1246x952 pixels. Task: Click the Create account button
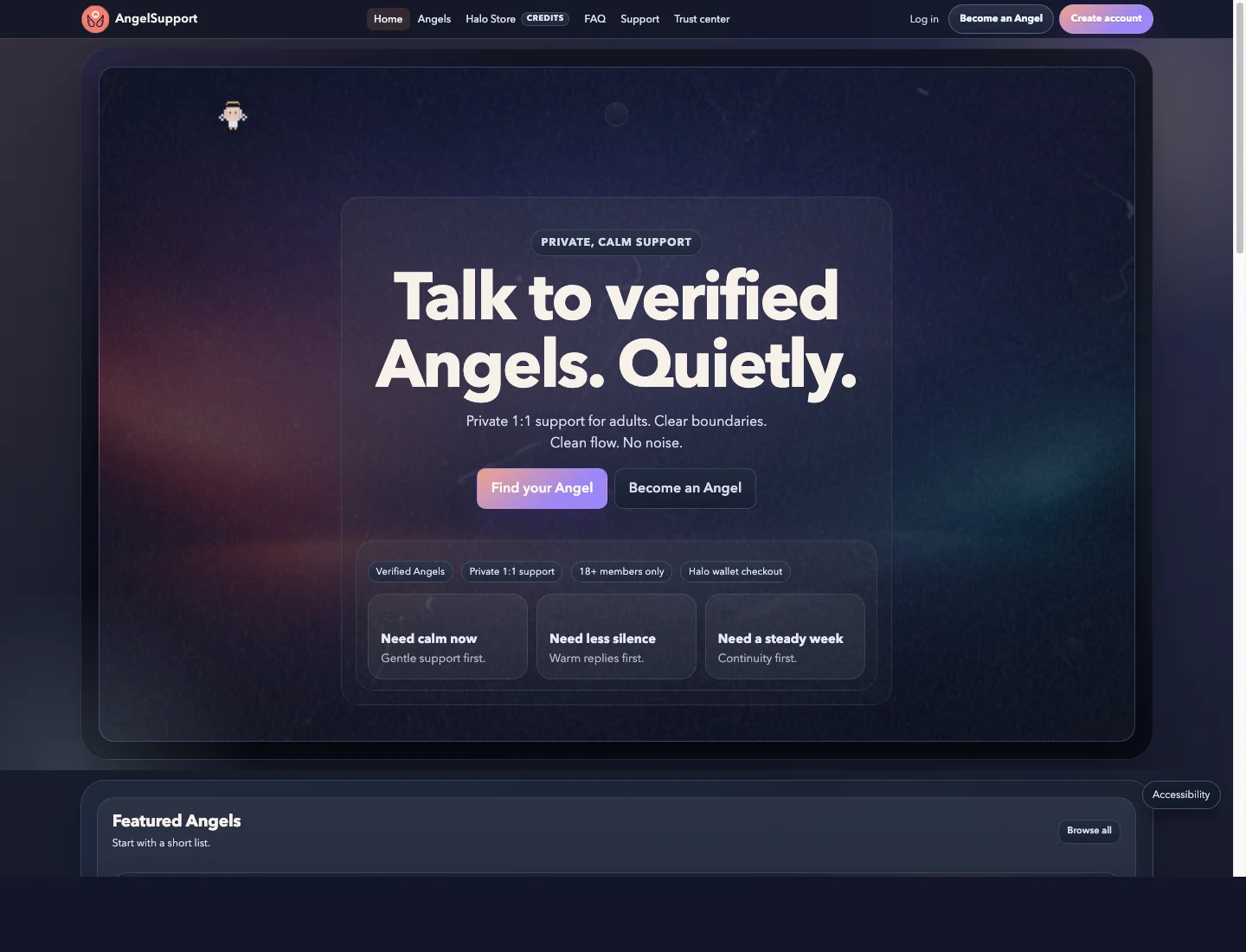pos(1106,19)
